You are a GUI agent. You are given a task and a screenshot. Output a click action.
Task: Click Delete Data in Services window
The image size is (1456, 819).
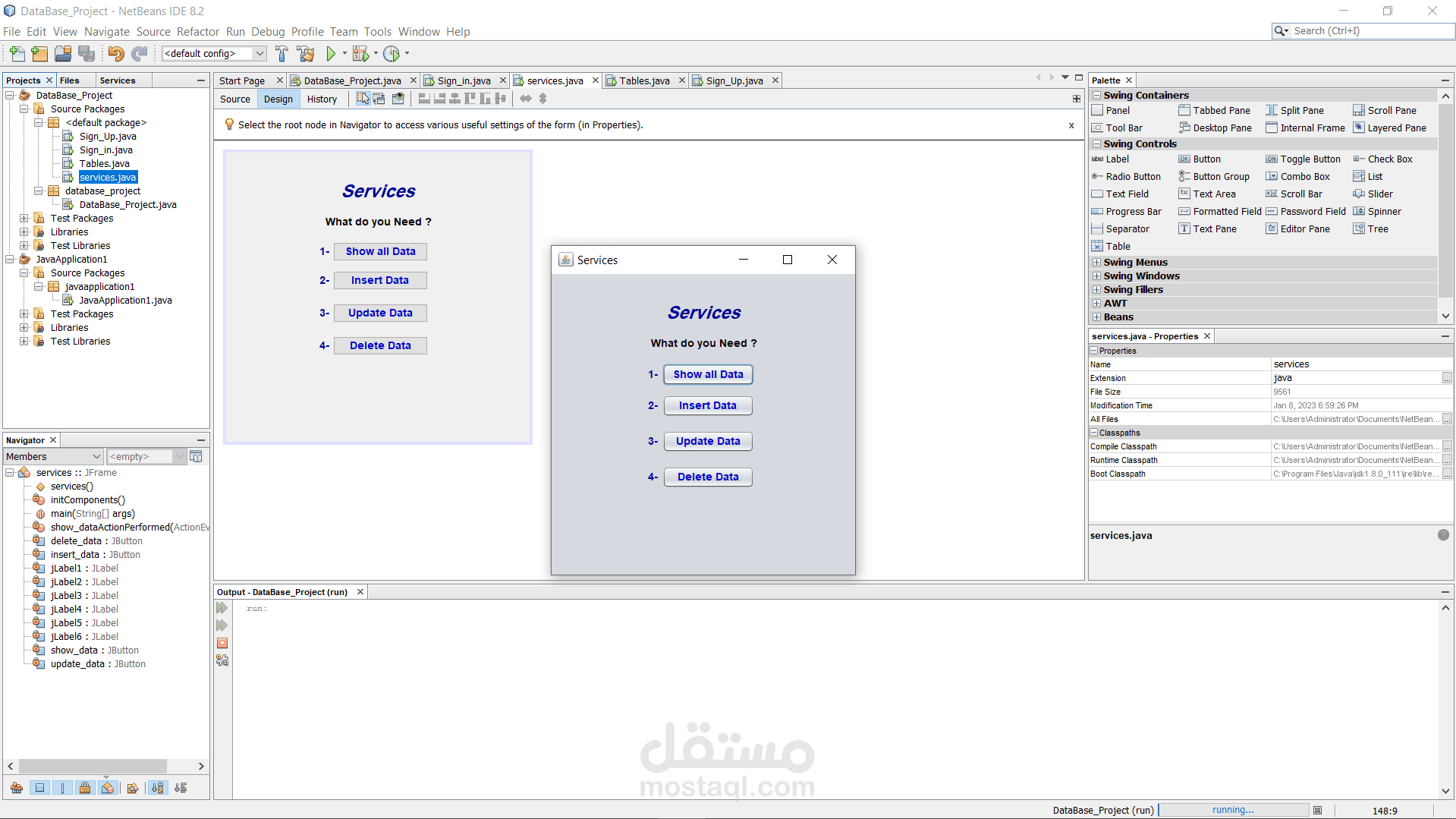coord(708,477)
